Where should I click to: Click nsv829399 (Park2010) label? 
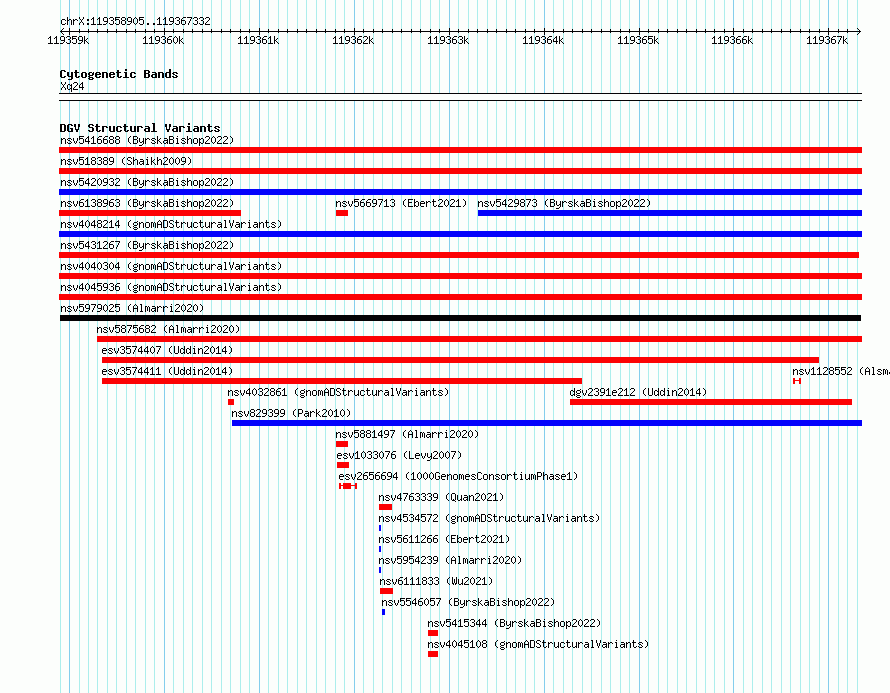pyautogui.click(x=291, y=413)
